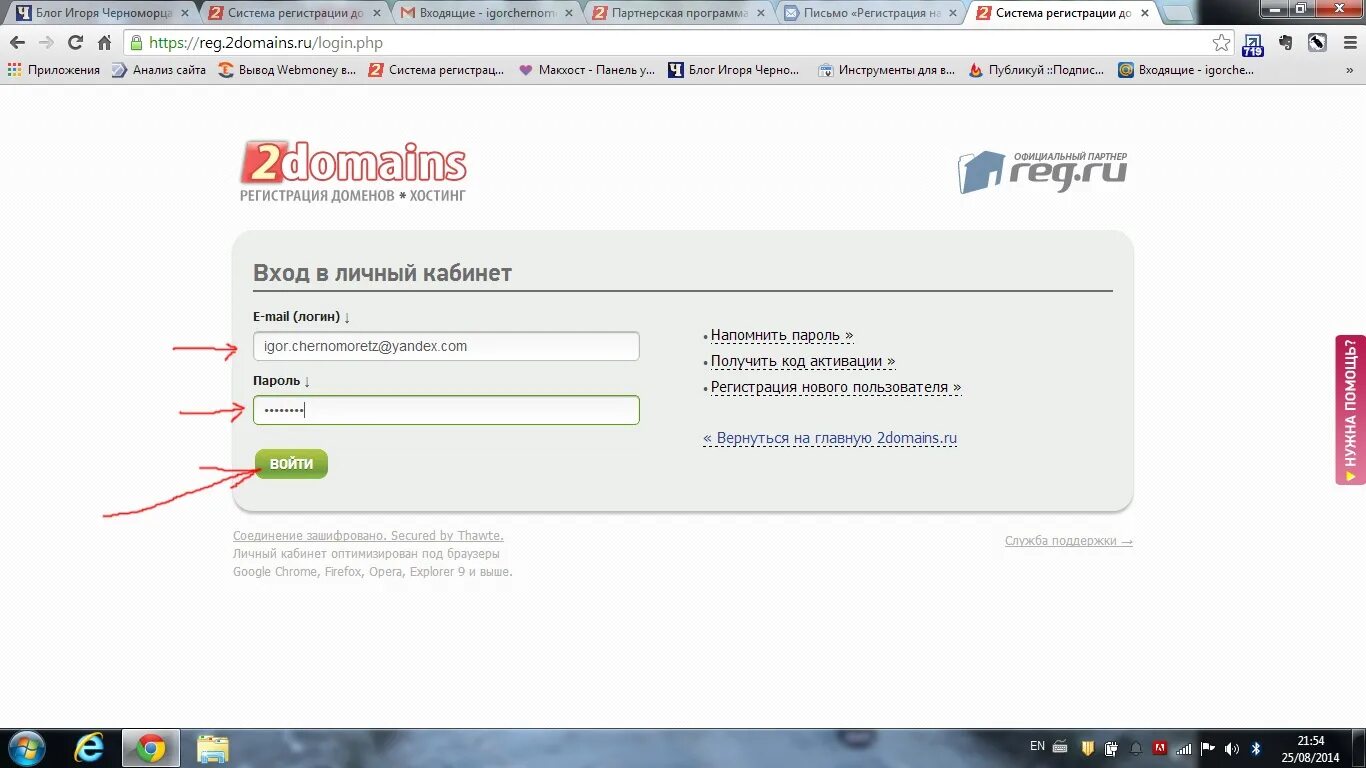1366x768 pixels.
Task: Open Регистрация нового пользователя link
Action: click(x=836, y=388)
